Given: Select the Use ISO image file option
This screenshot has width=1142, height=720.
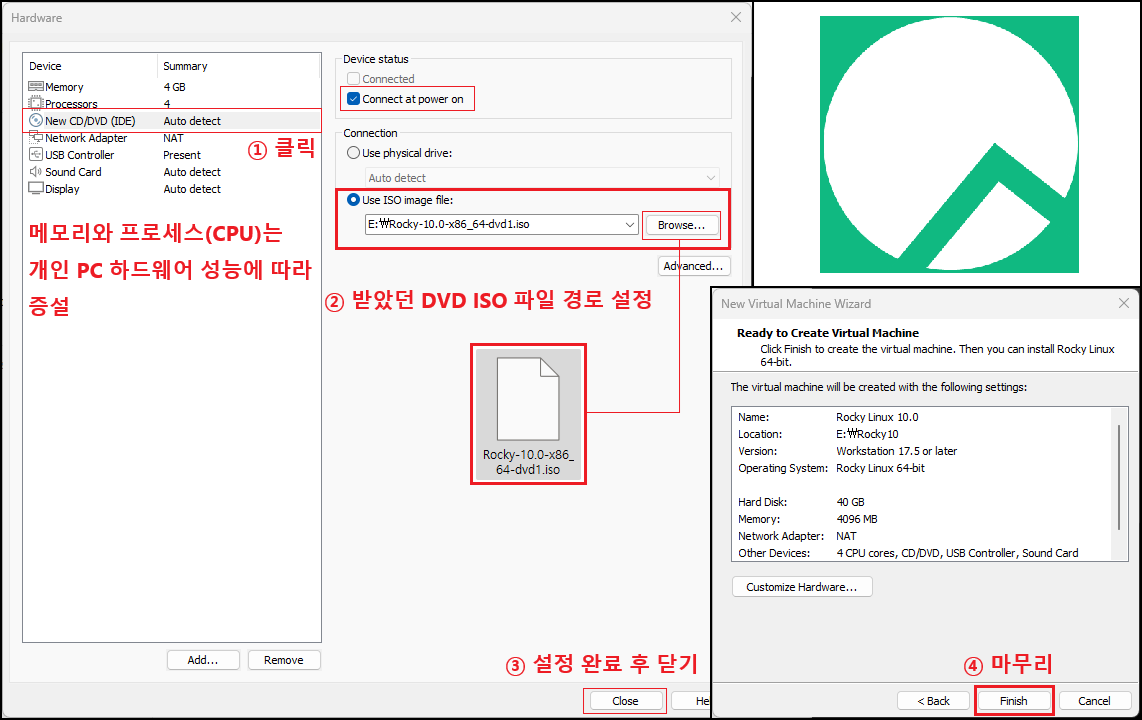Looking at the screenshot, I should [x=353, y=199].
